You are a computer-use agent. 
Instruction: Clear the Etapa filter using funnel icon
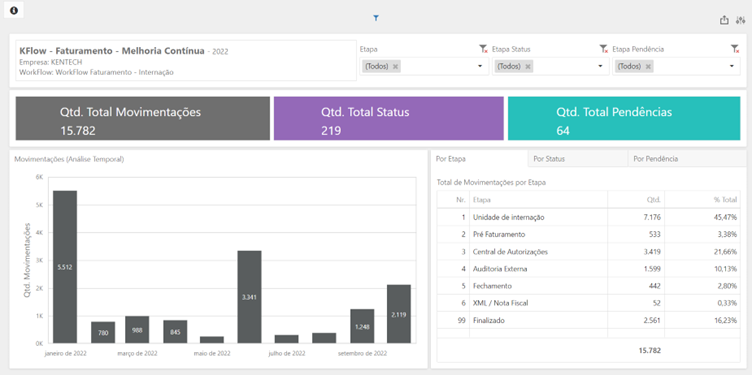point(483,49)
